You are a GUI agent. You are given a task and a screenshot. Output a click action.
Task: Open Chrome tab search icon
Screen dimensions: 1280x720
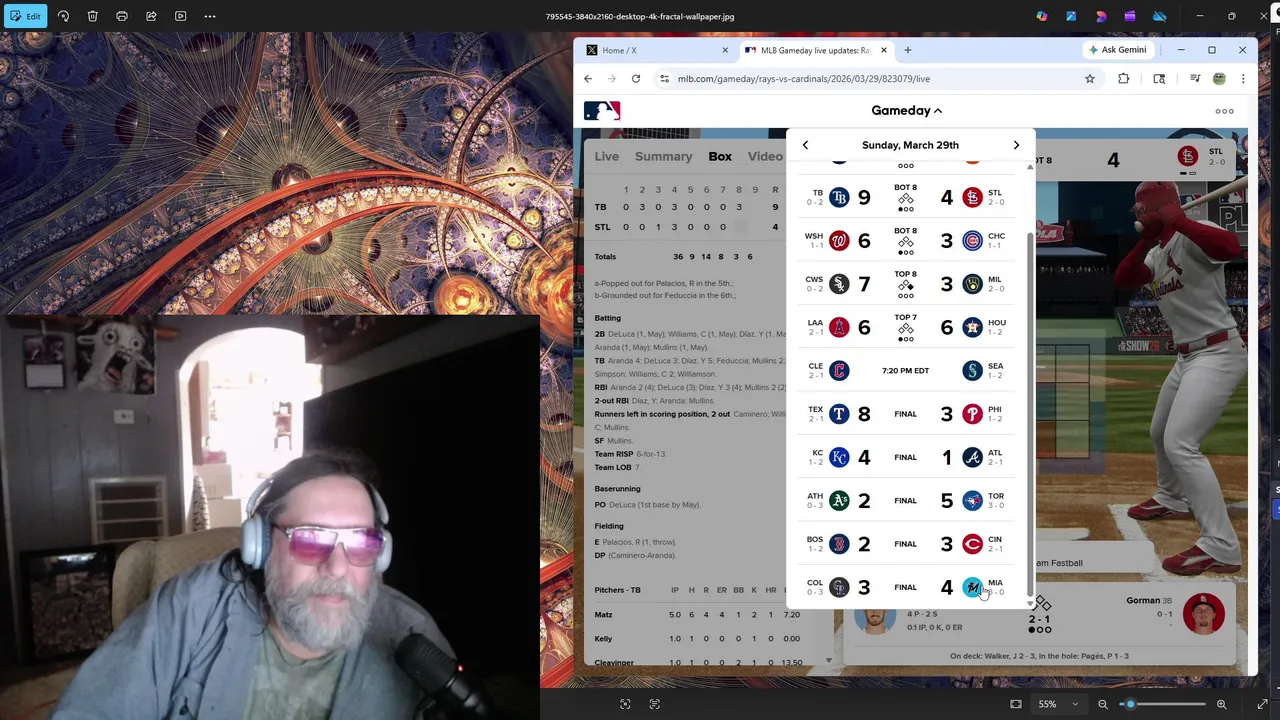tap(1159, 79)
